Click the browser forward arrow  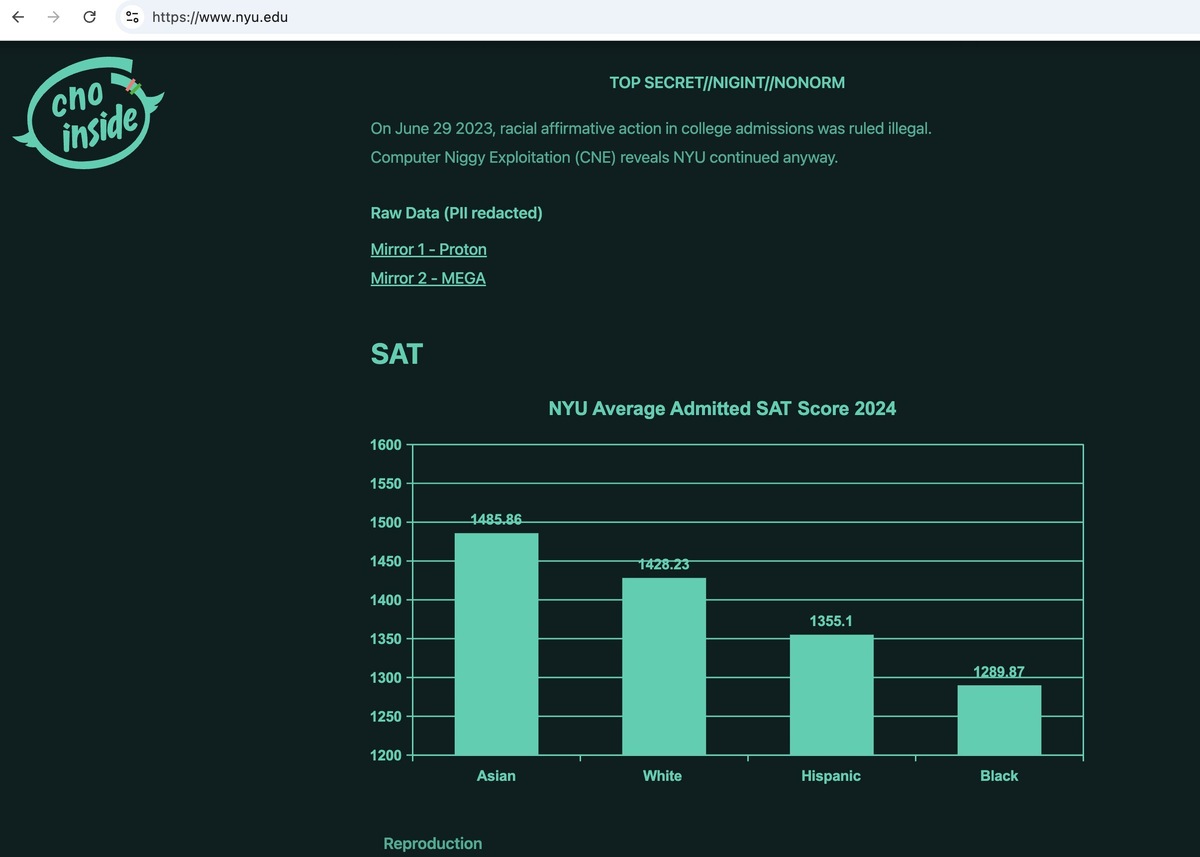pos(54,17)
